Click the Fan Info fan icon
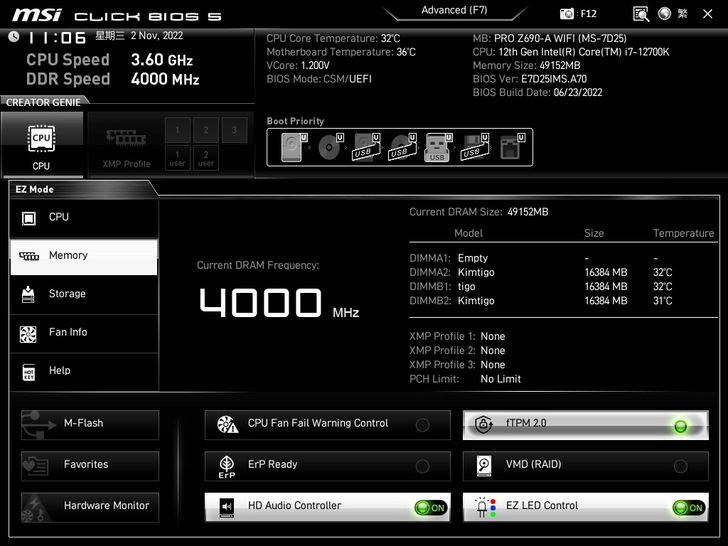 coord(28,334)
